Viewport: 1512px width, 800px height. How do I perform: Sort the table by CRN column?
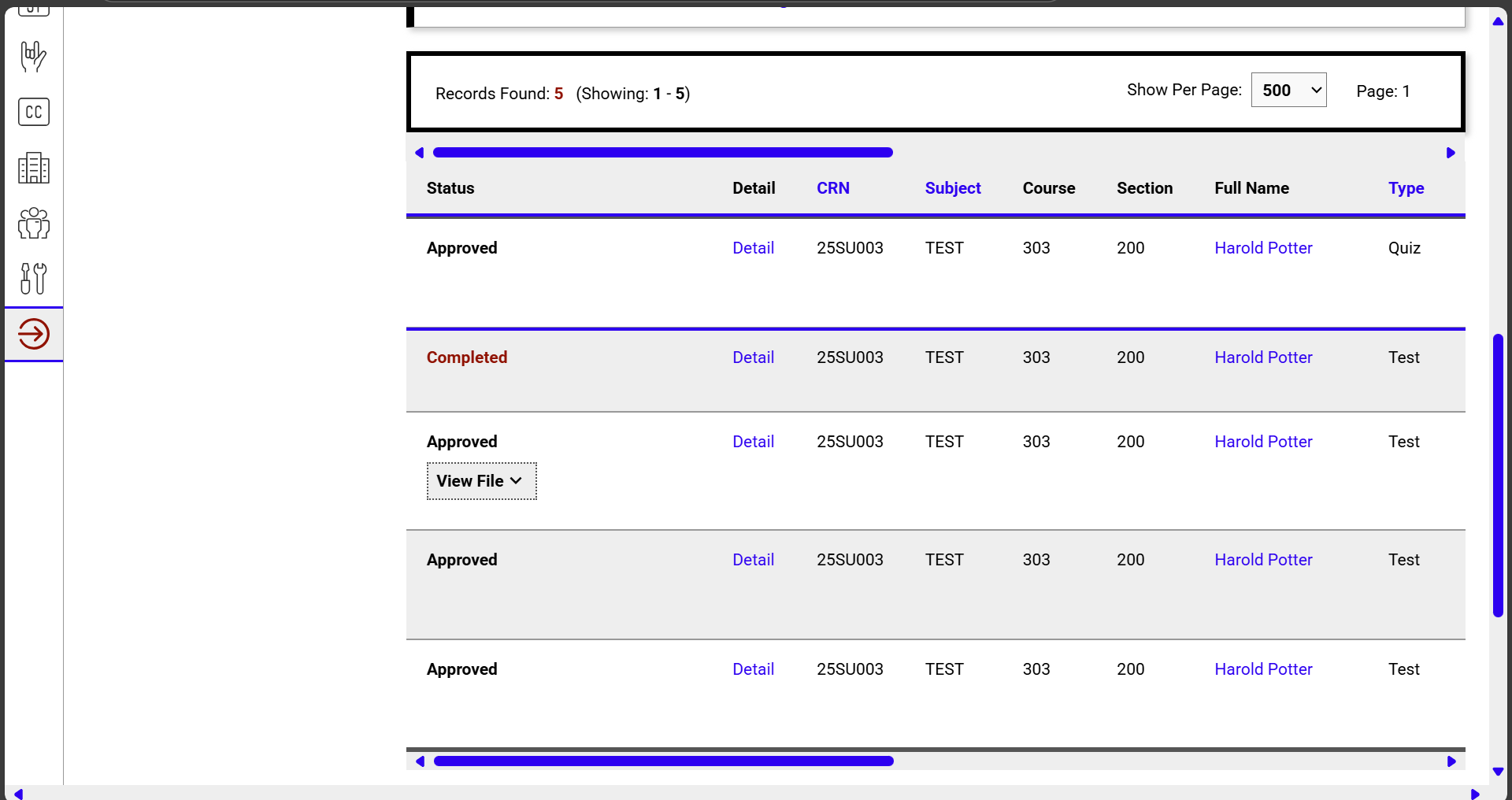click(834, 188)
